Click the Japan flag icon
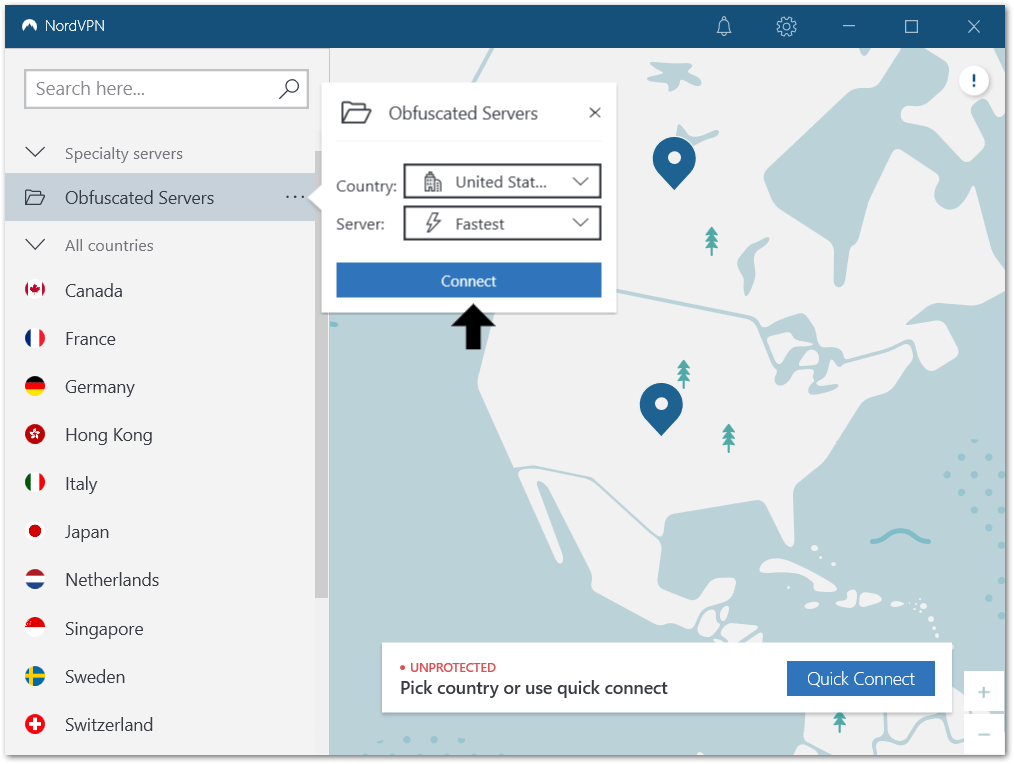Screen dimensions: 1014x764 (x=35, y=531)
